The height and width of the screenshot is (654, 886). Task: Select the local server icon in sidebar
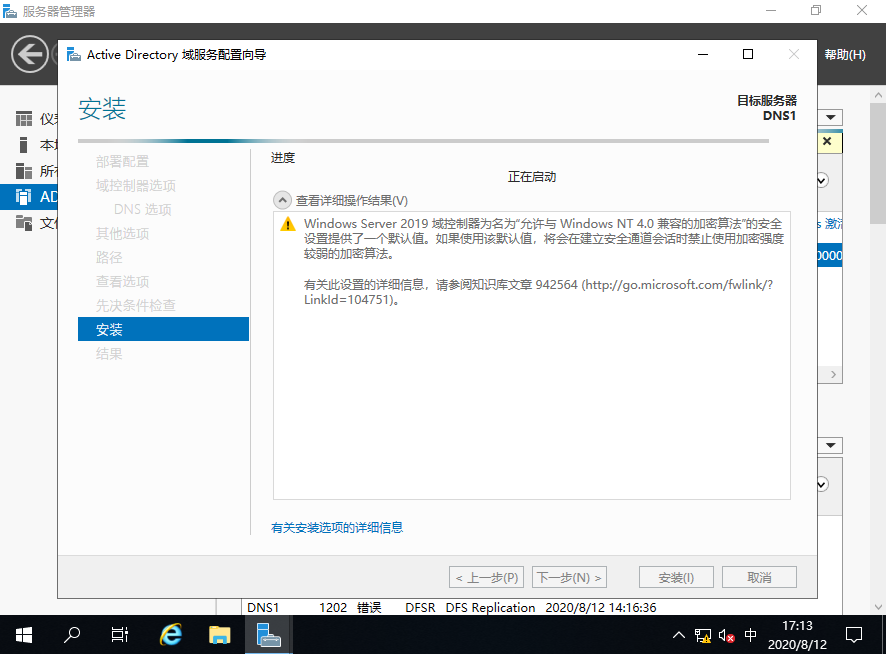coord(24,145)
